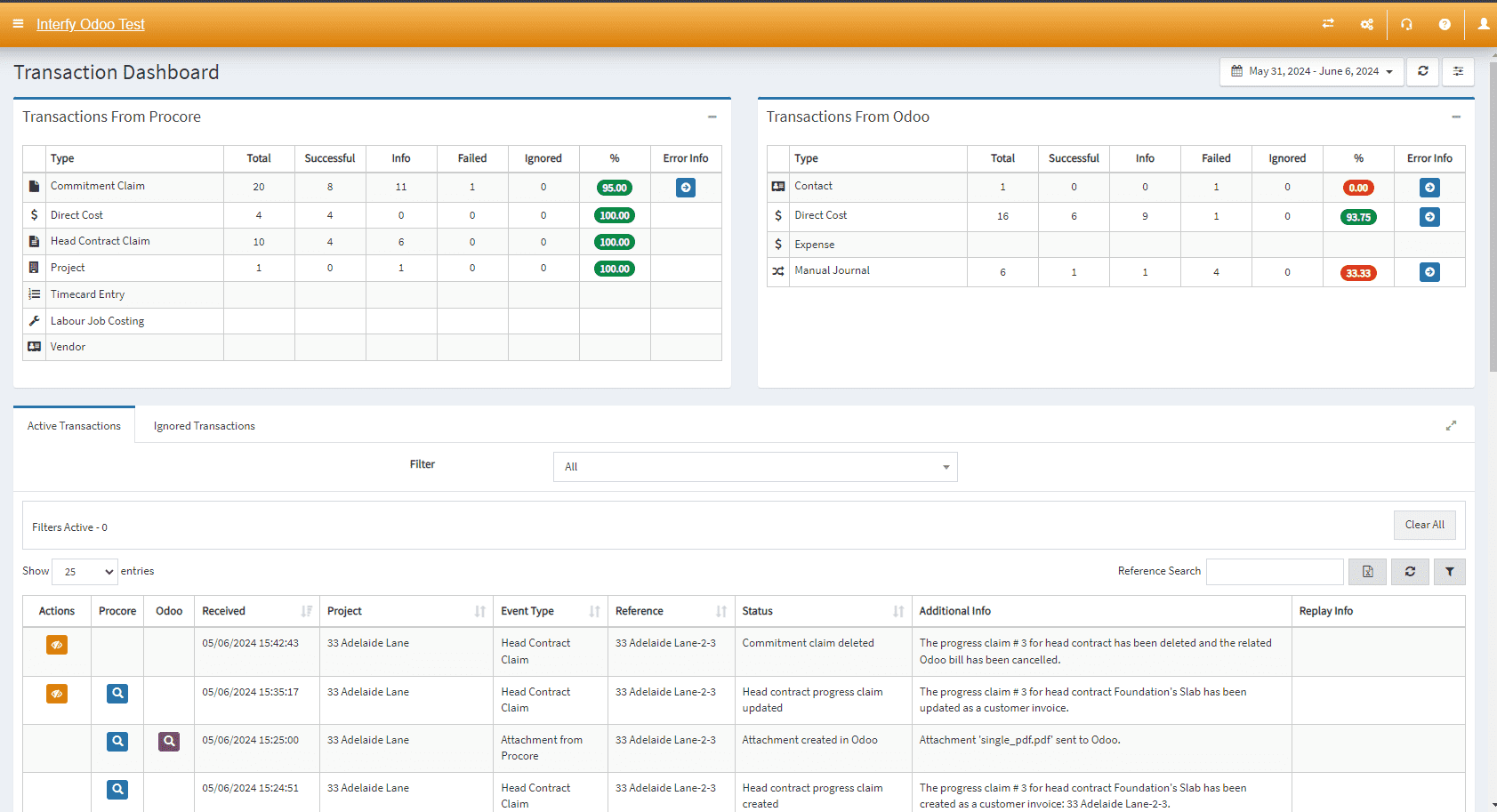Open the hamburger navigation menu
The width and height of the screenshot is (1497, 812).
(18, 24)
